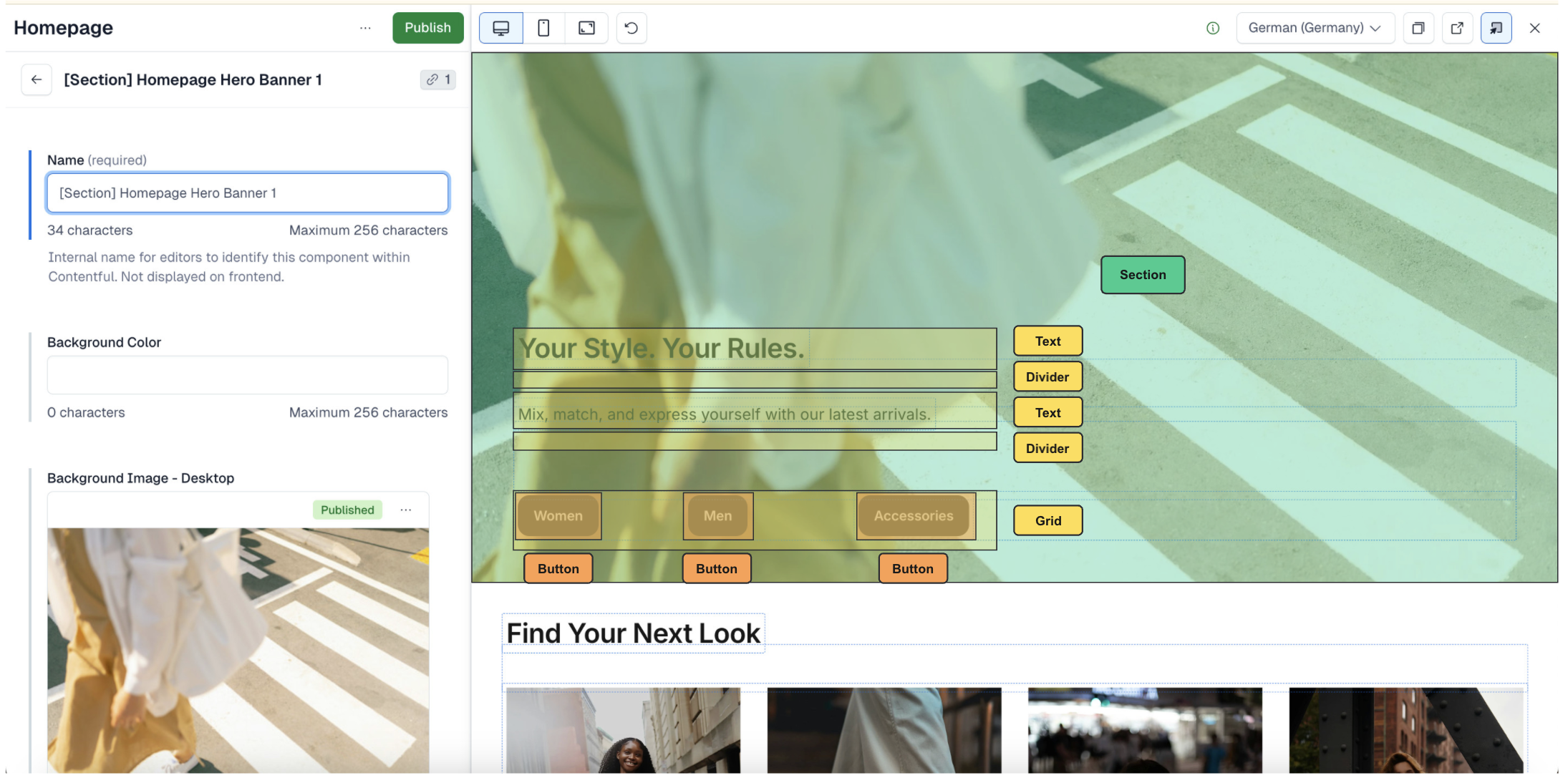1568x783 pixels.
Task: Open the Homepage ellipsis actions menu
Action: (365, 28)
